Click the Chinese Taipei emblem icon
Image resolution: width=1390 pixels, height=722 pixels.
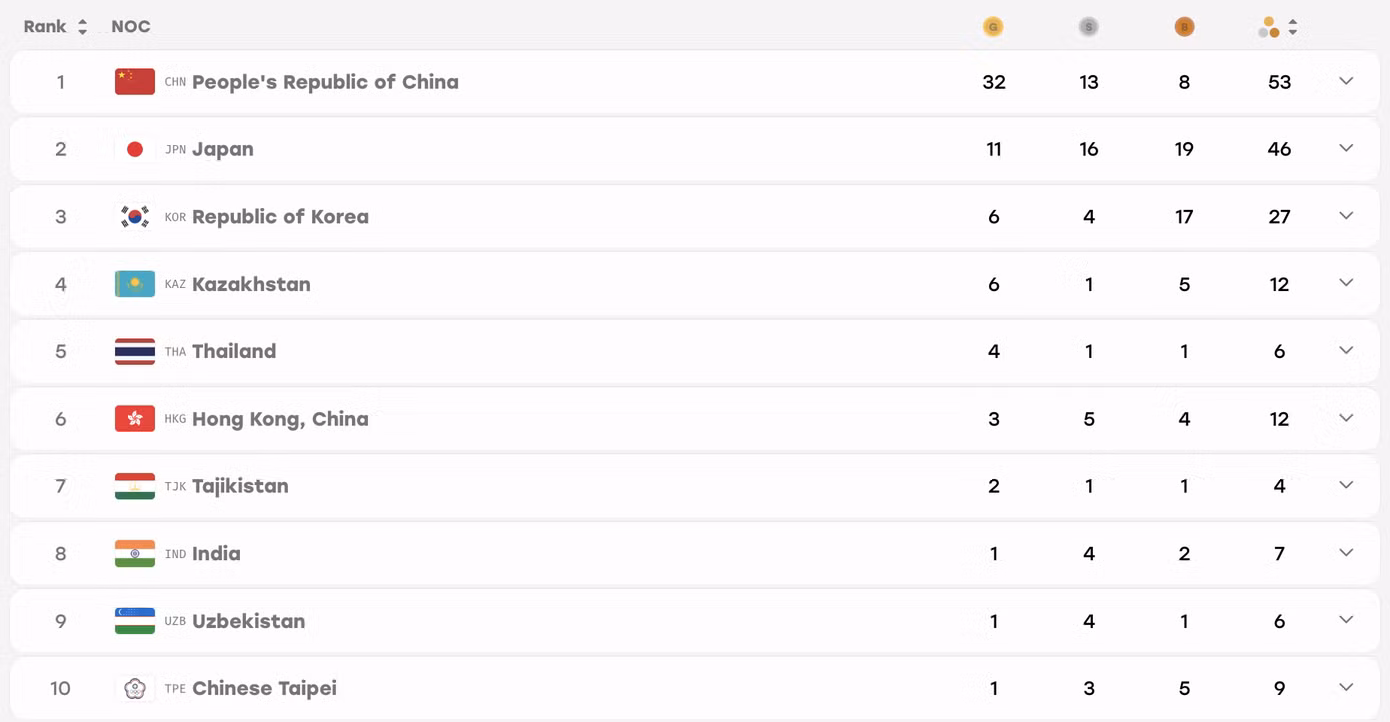click(x=135, y=688)
